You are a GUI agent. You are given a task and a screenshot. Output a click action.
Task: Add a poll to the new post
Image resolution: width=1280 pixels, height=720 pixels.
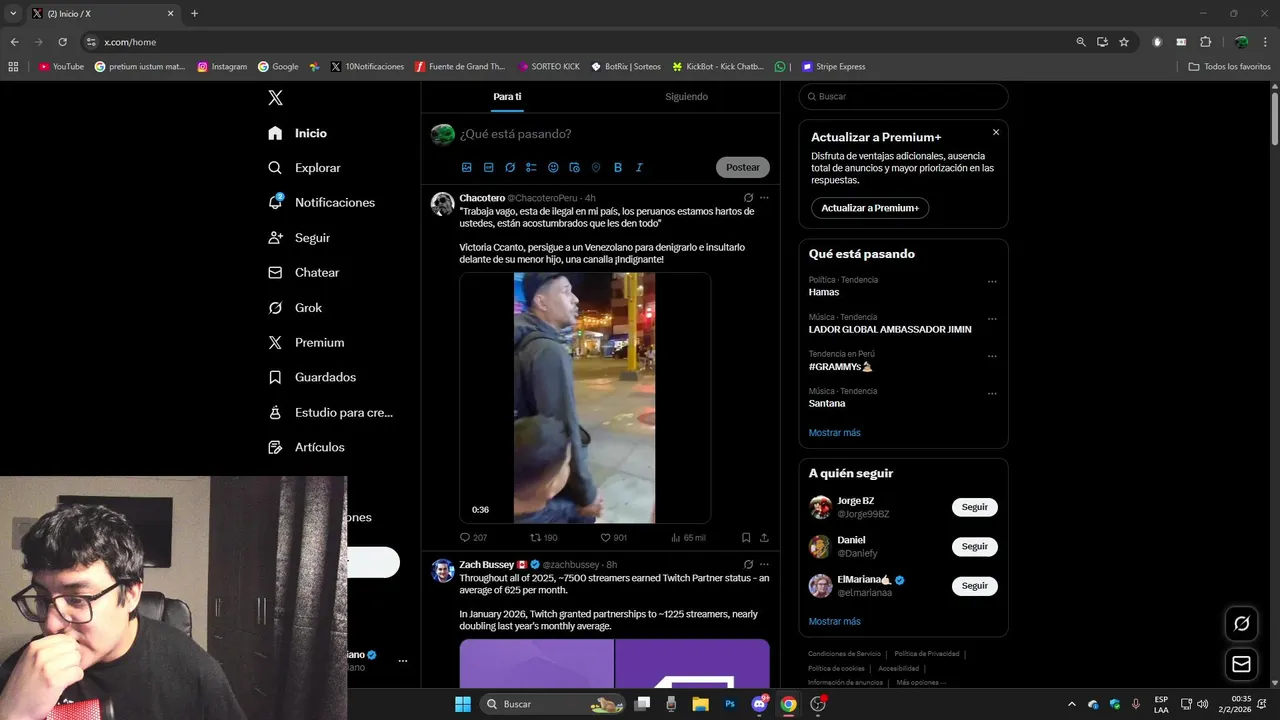point(531,167)
